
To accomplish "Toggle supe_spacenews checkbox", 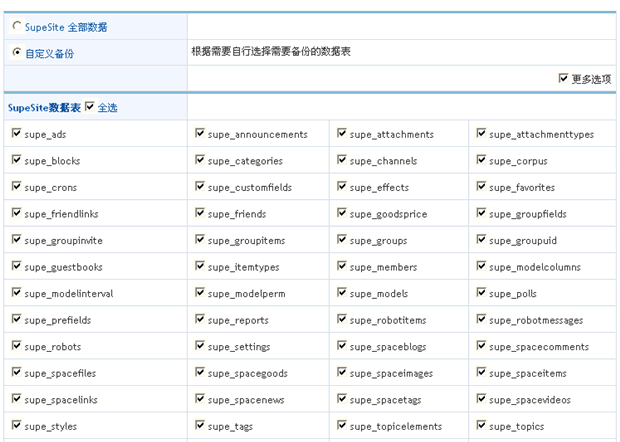I will click(x=200, y=398).
